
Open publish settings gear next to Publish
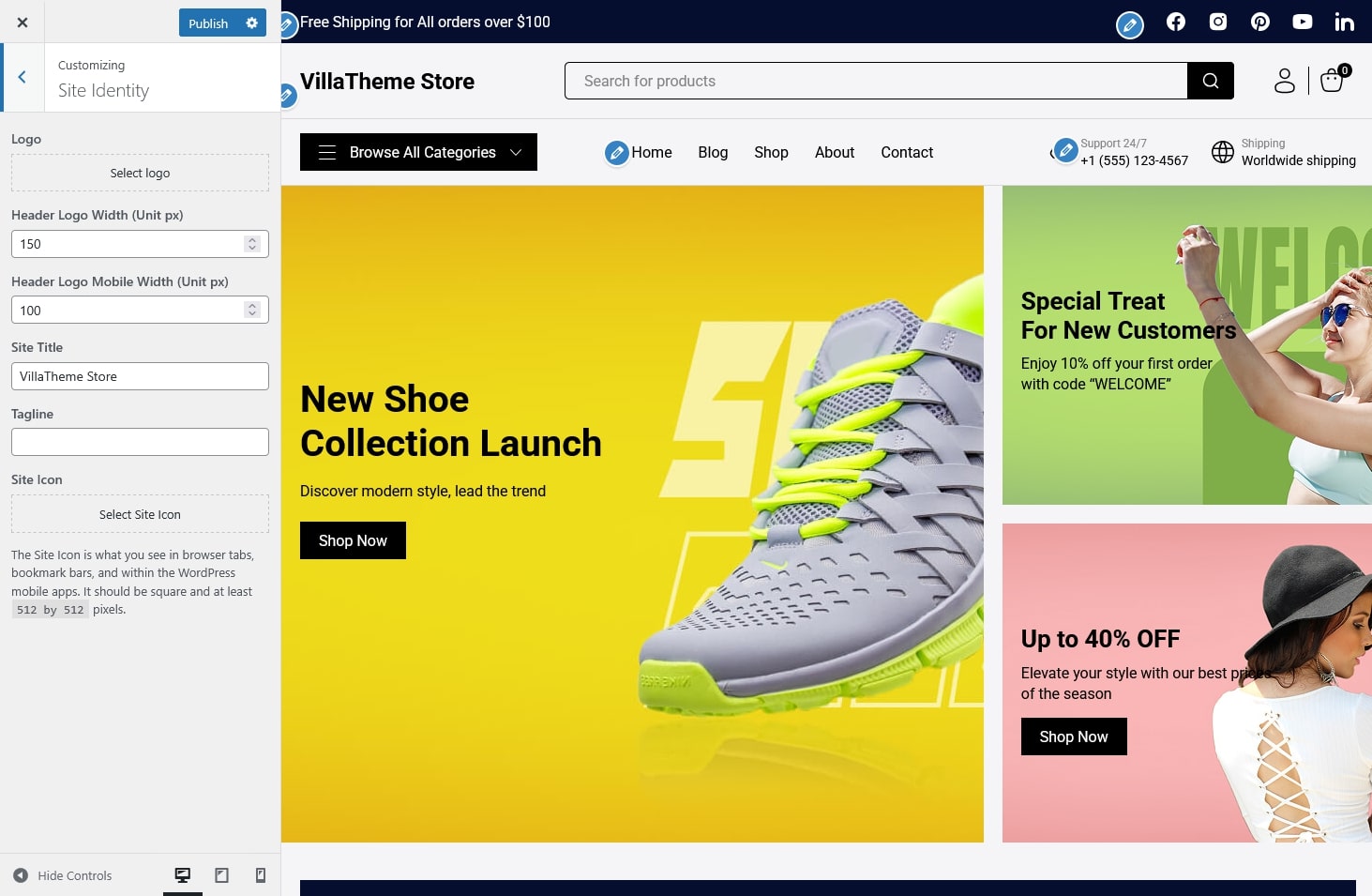click(251, 23)
